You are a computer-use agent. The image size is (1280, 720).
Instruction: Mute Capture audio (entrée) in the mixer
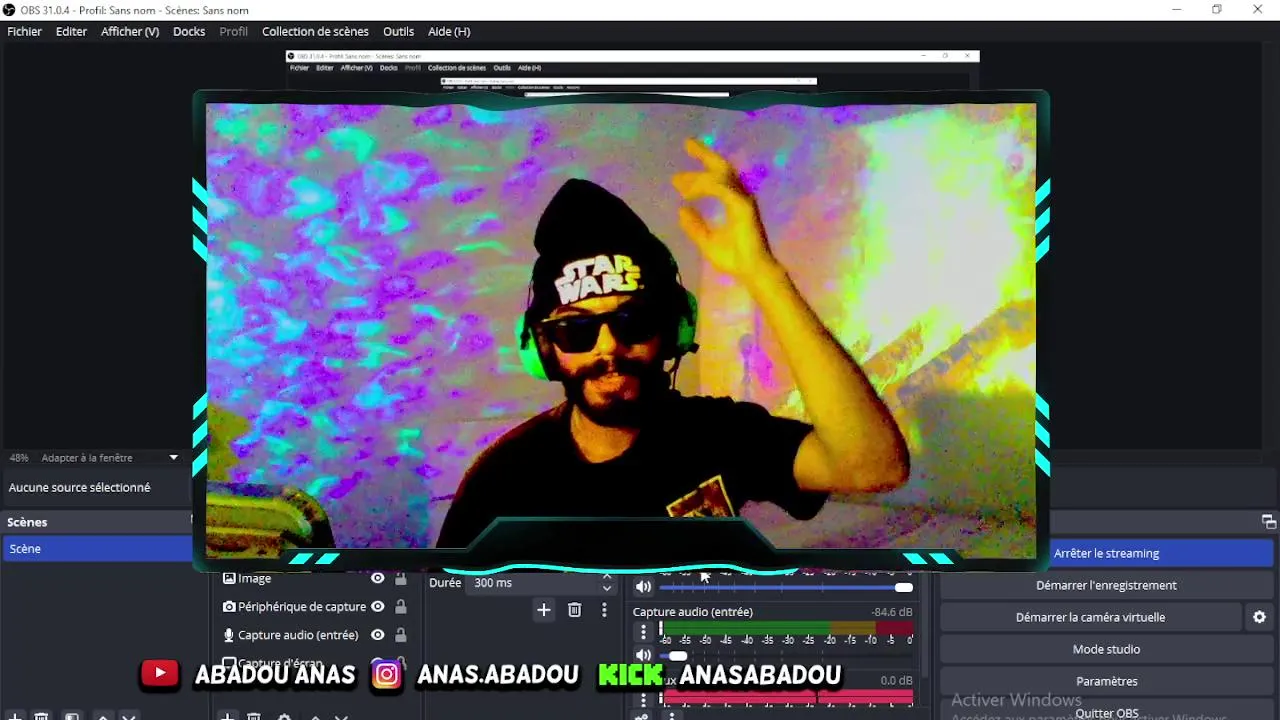(644, 656)
